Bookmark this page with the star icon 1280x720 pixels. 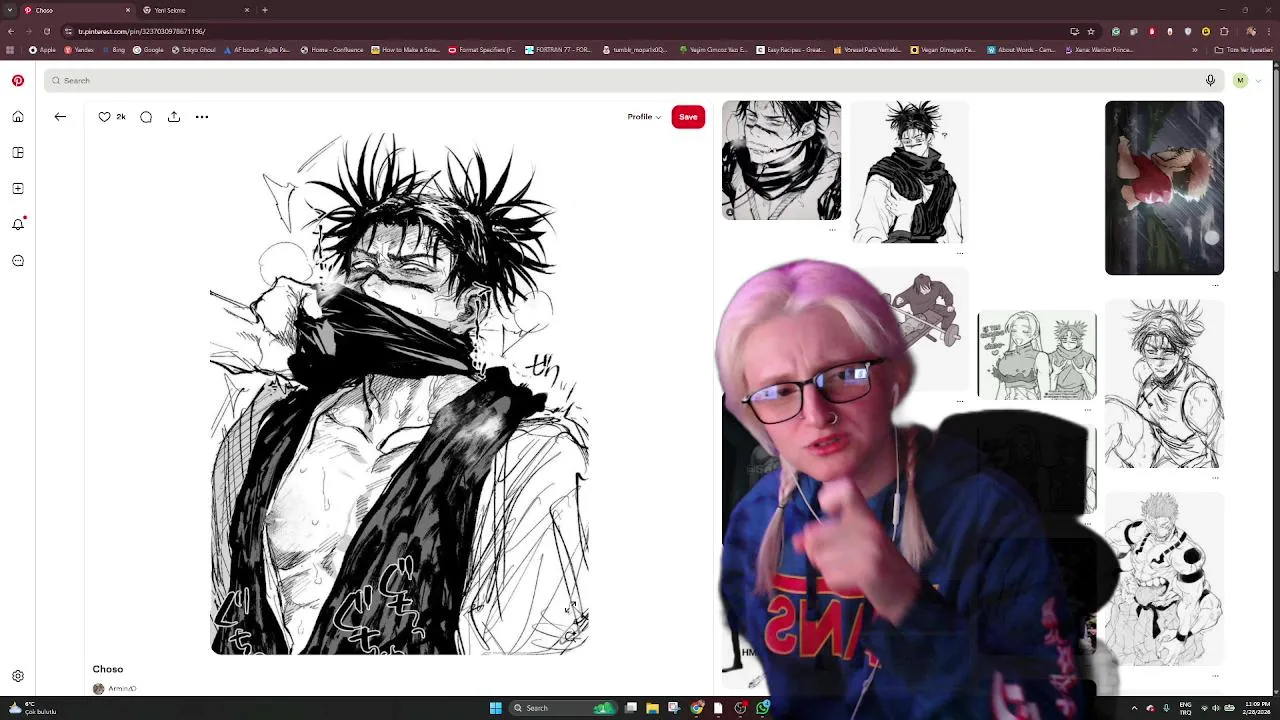(1091, 31)
